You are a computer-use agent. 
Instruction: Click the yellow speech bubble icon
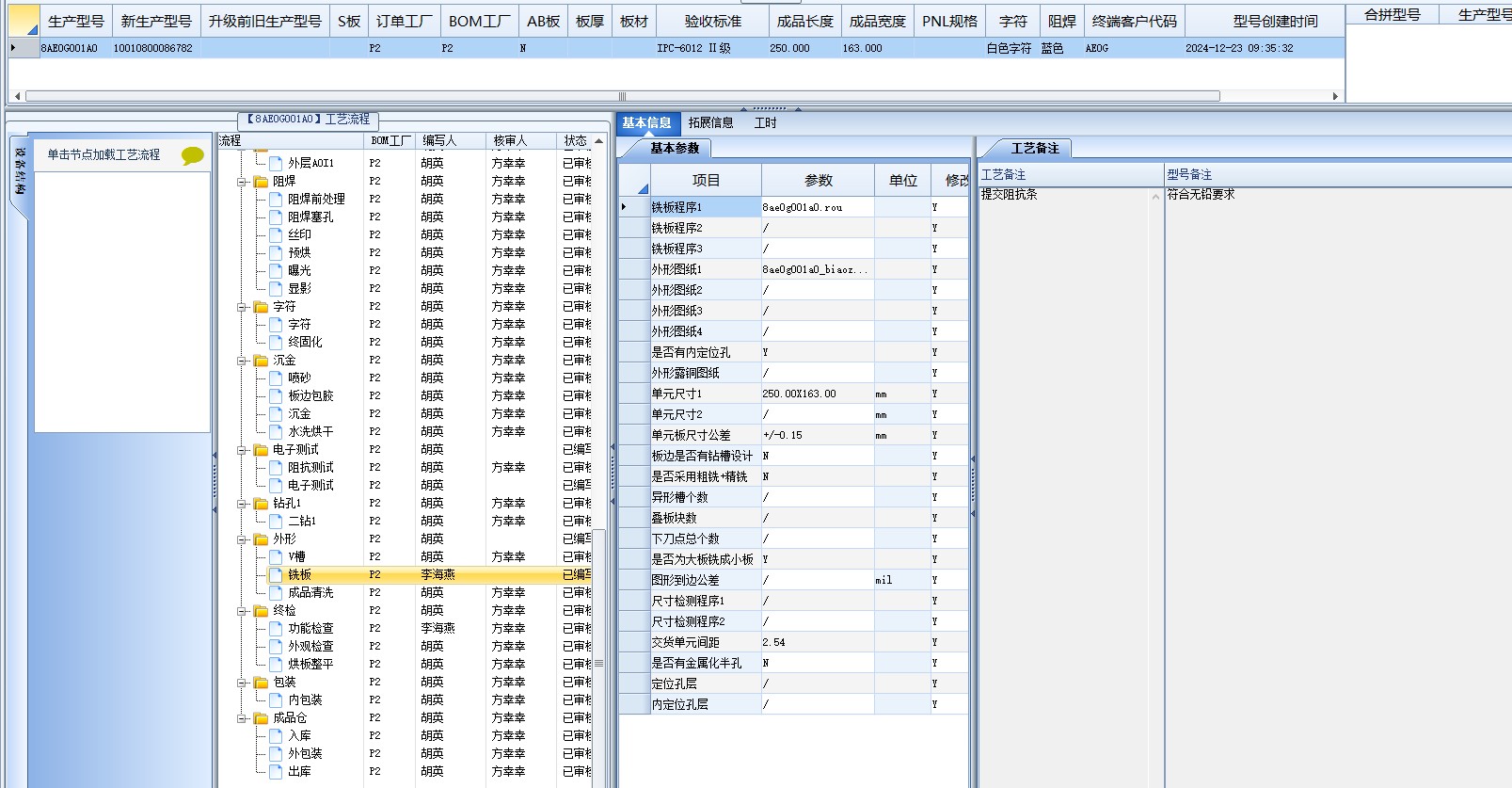click(193, 155)
